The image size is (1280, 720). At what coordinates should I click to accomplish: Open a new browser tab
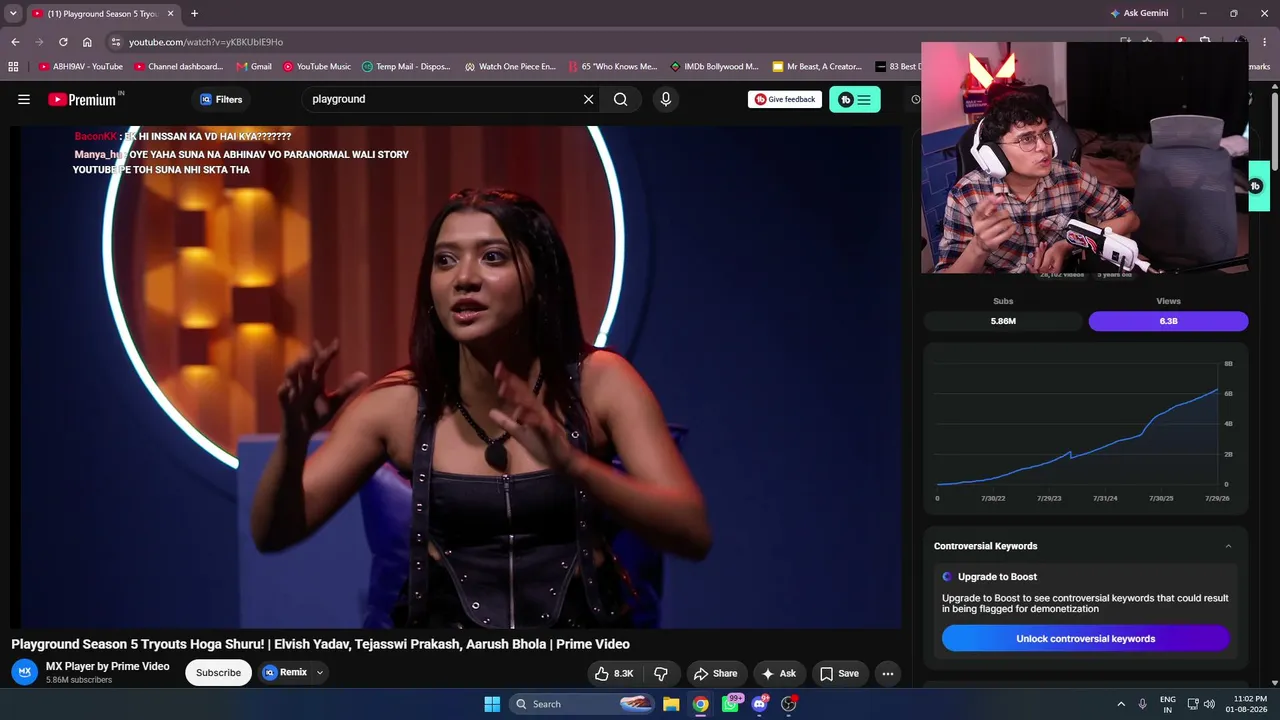[x=194, y=14]
